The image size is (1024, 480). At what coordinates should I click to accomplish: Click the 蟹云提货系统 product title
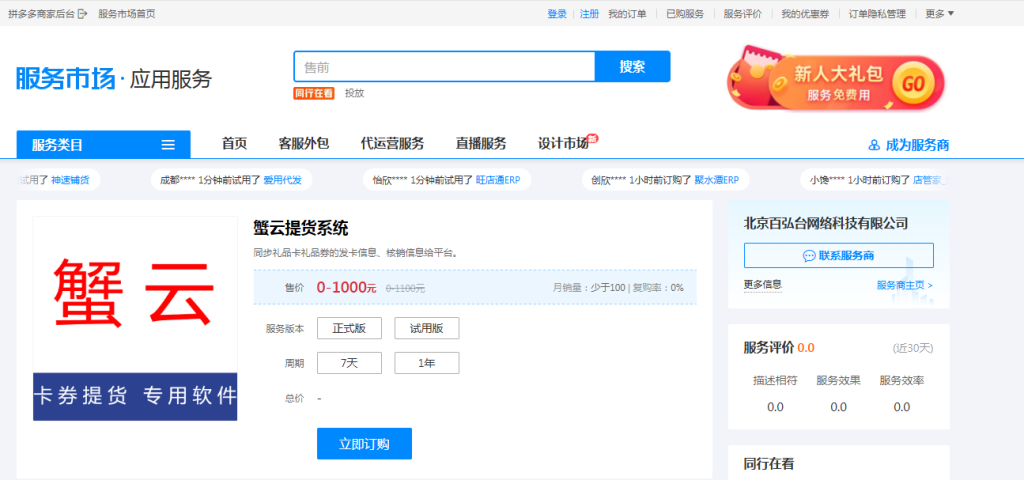tap(301, 229)
